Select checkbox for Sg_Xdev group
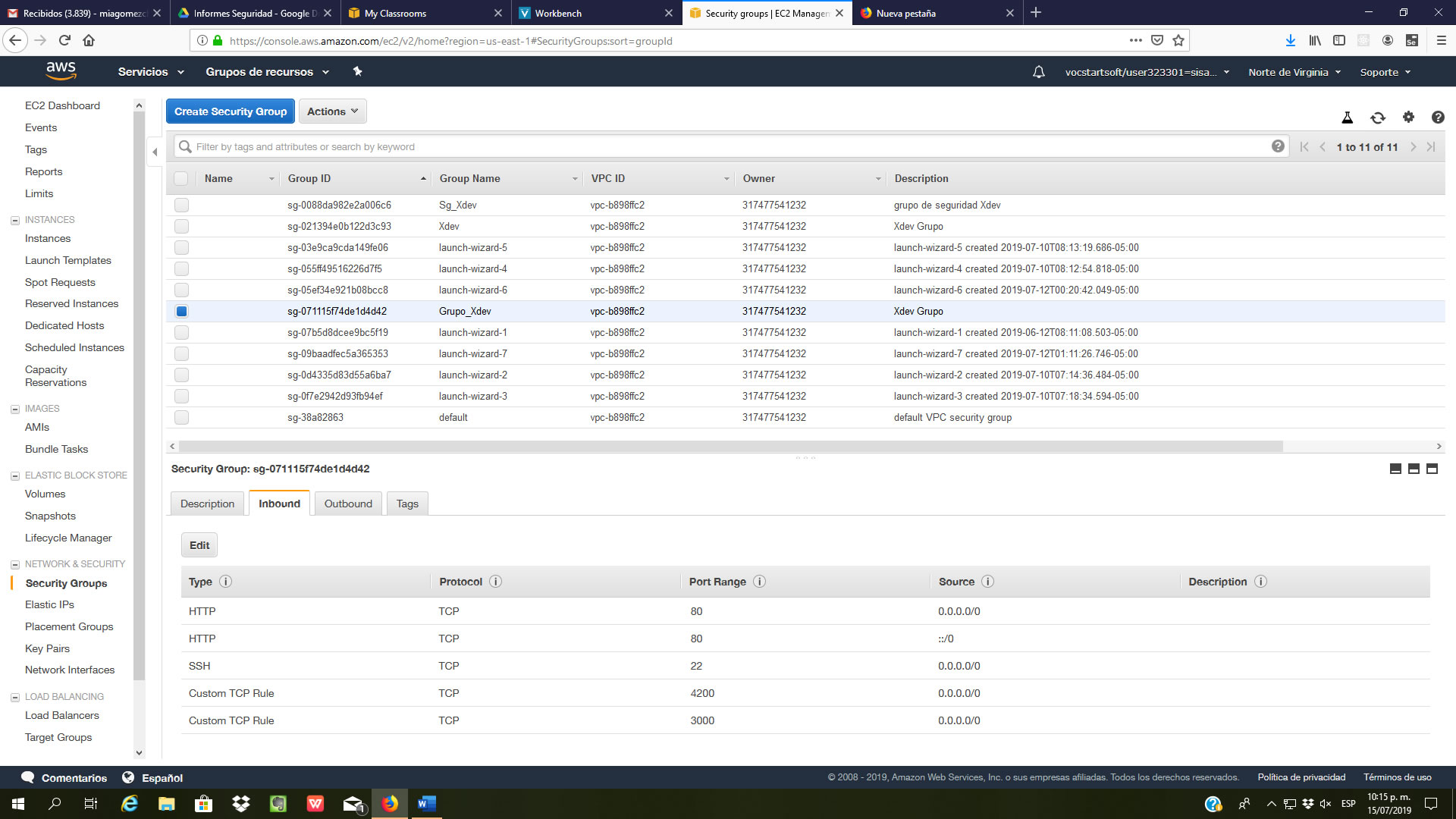Screen dimensions: 1456x819 click(181, 205)
